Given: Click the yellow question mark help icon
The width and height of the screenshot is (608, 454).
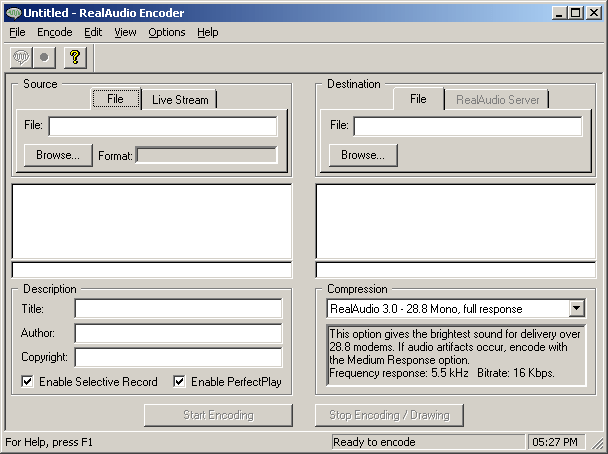Looking at the screenshot, I should (x=75, y=57).
